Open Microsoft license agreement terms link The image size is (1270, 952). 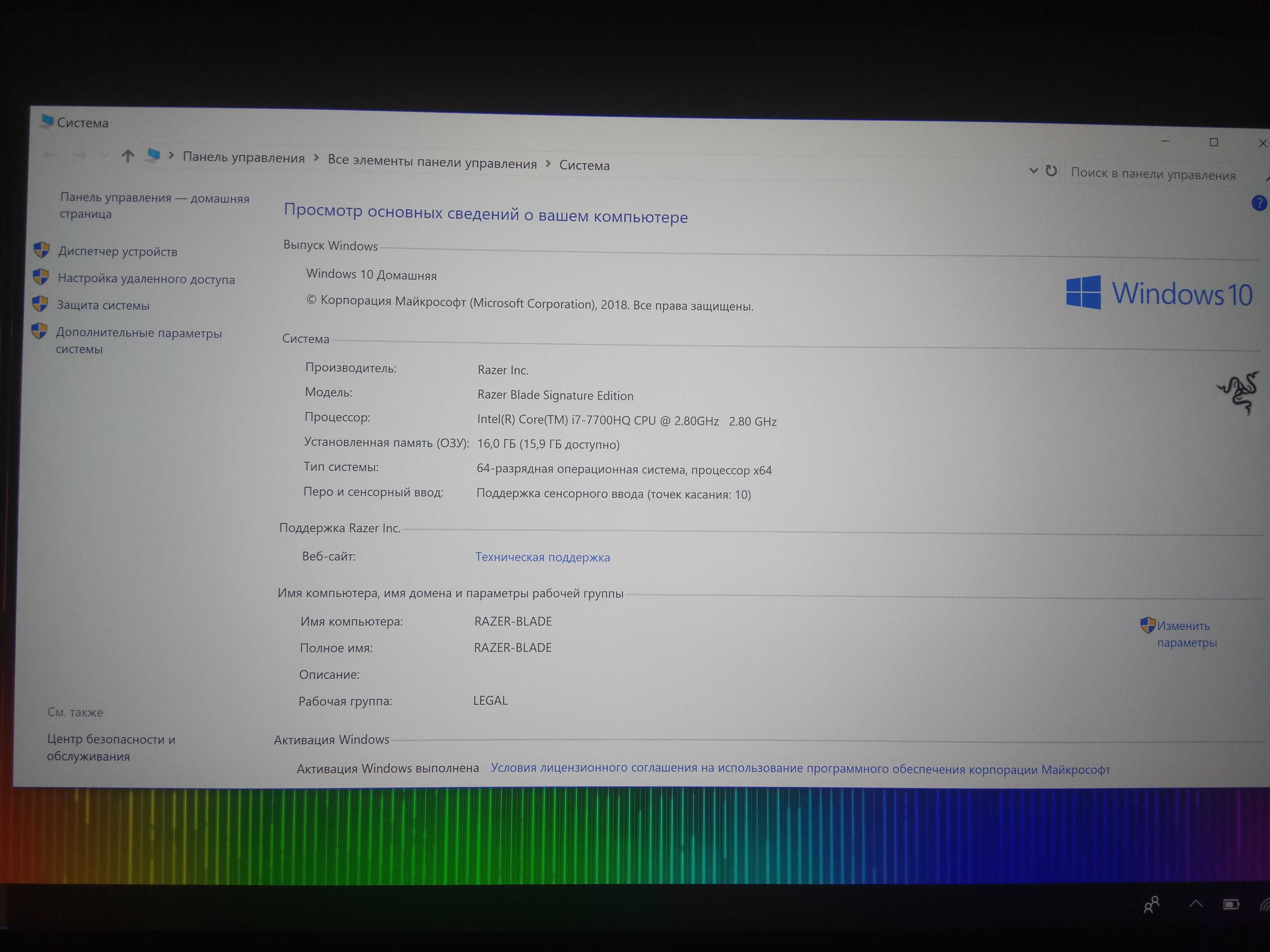click(800, 769)
